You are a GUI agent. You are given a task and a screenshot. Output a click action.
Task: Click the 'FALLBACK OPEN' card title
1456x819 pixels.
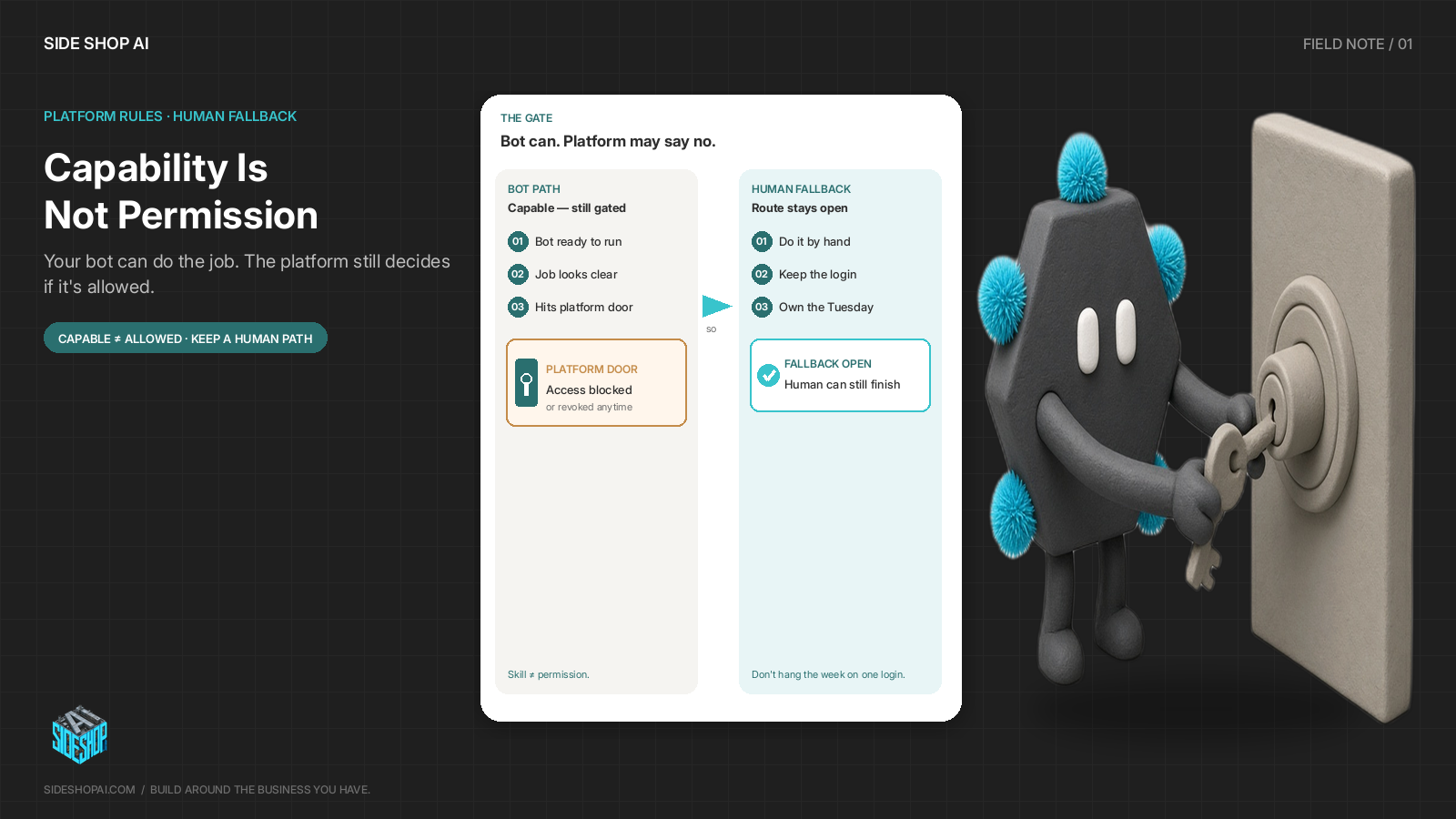[828, 364]
